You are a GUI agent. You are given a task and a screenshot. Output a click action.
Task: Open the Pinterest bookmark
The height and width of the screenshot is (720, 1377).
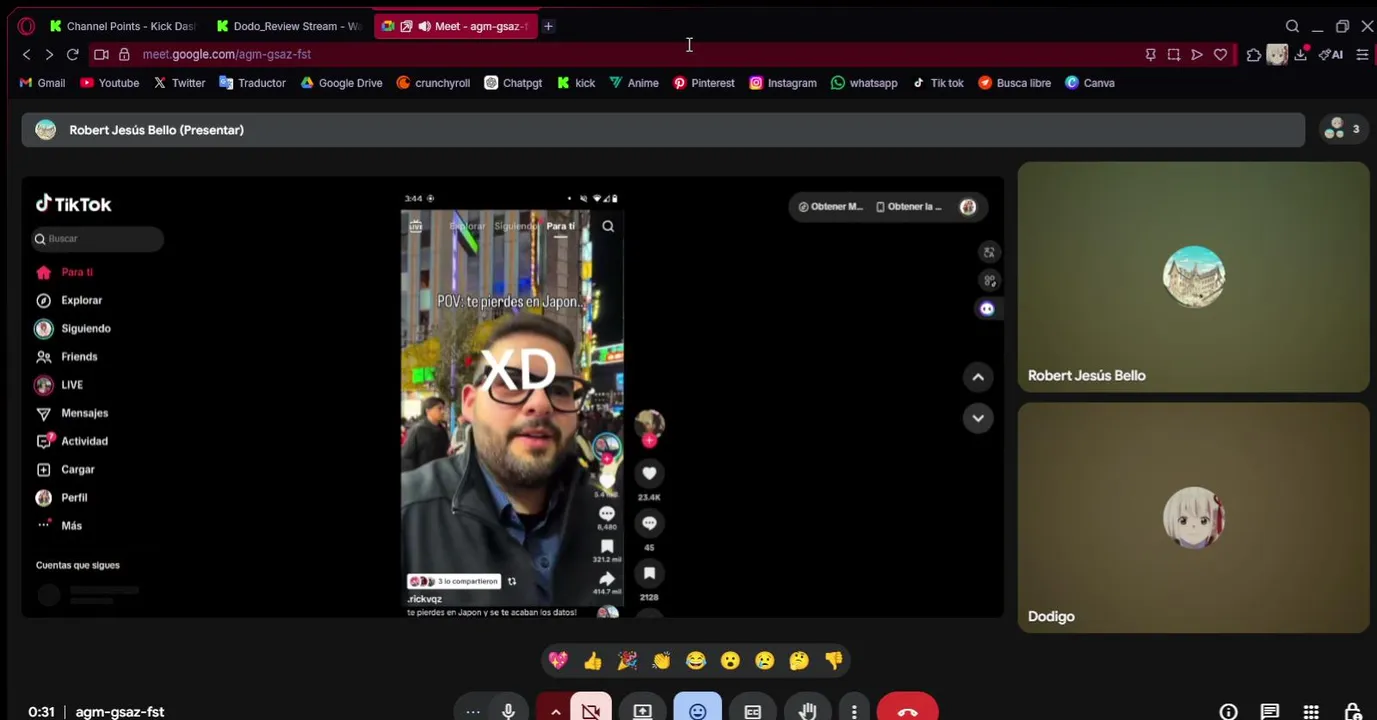pyautogui.click(x=704, y=83)
